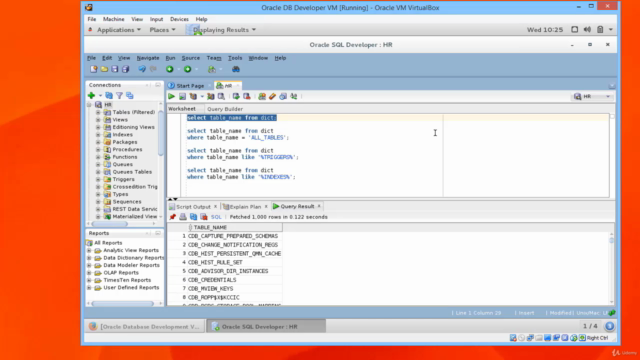Screen dimensions: 640x360
Task: Click the Unshared SQL Worksheet icon
Action: pyautogui.click(x=262, y=96)
